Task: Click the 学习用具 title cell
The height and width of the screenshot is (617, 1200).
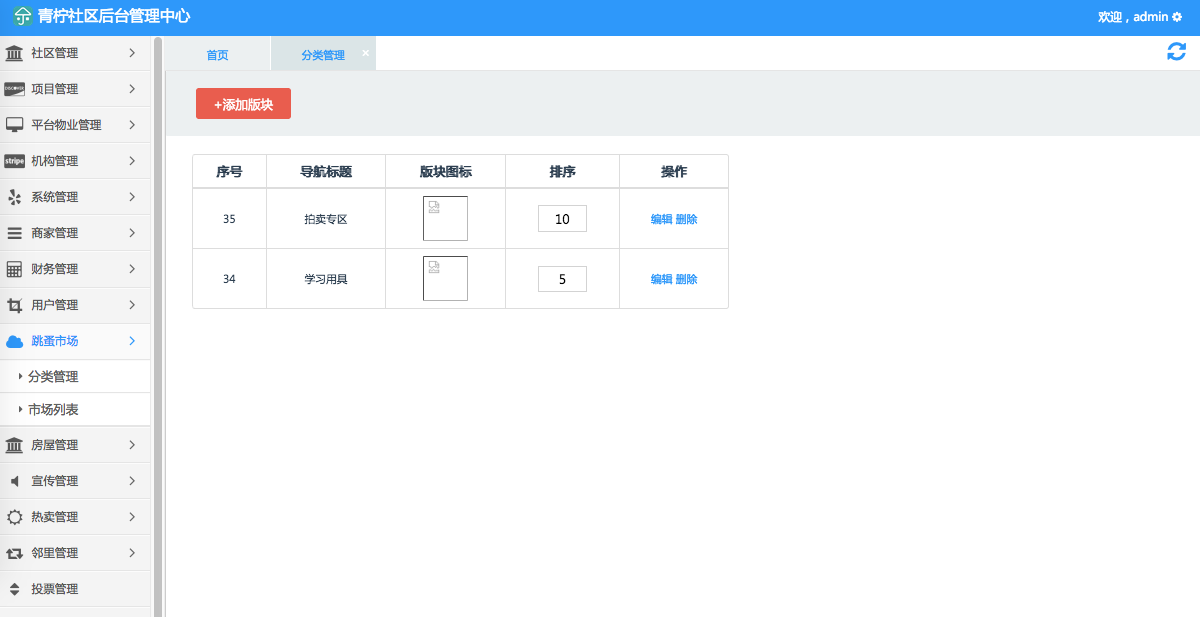Action: 326,279
